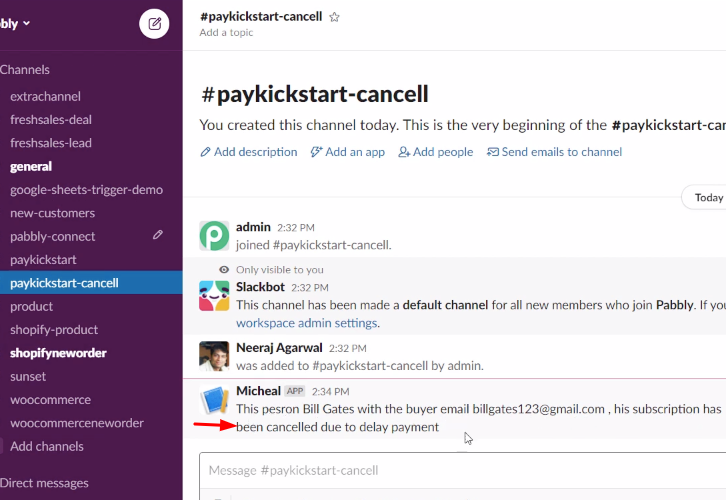Screen dimensions: 726x500
Task: Click Add description link
Action: [249, 152]
